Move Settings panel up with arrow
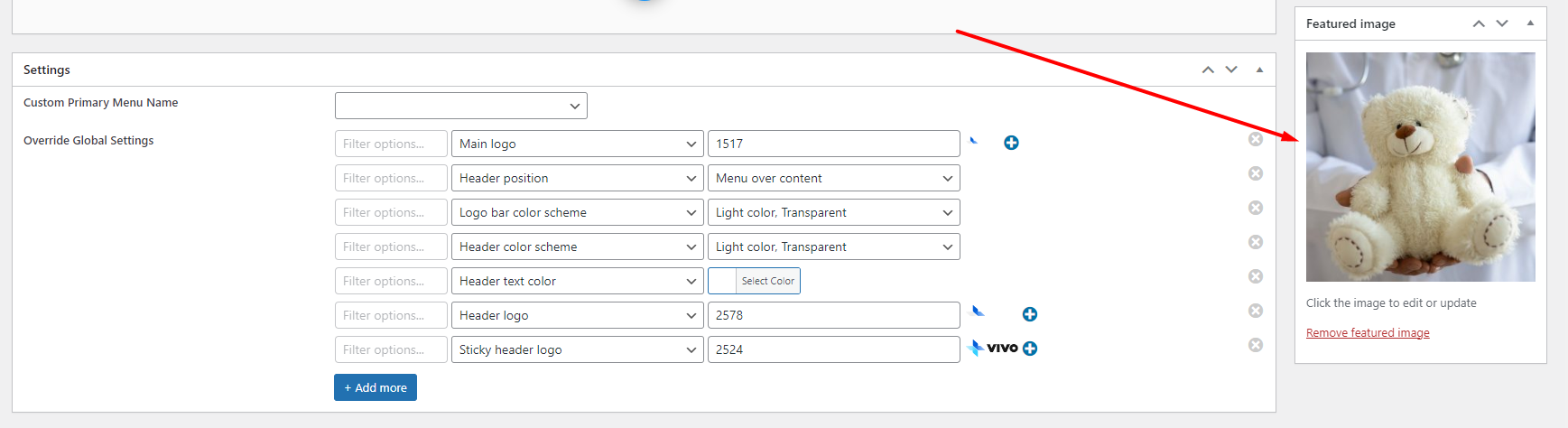Image resolution: width=1568 pixels, height=428 pixels. pyautogui.click(x=1208, y=70)
